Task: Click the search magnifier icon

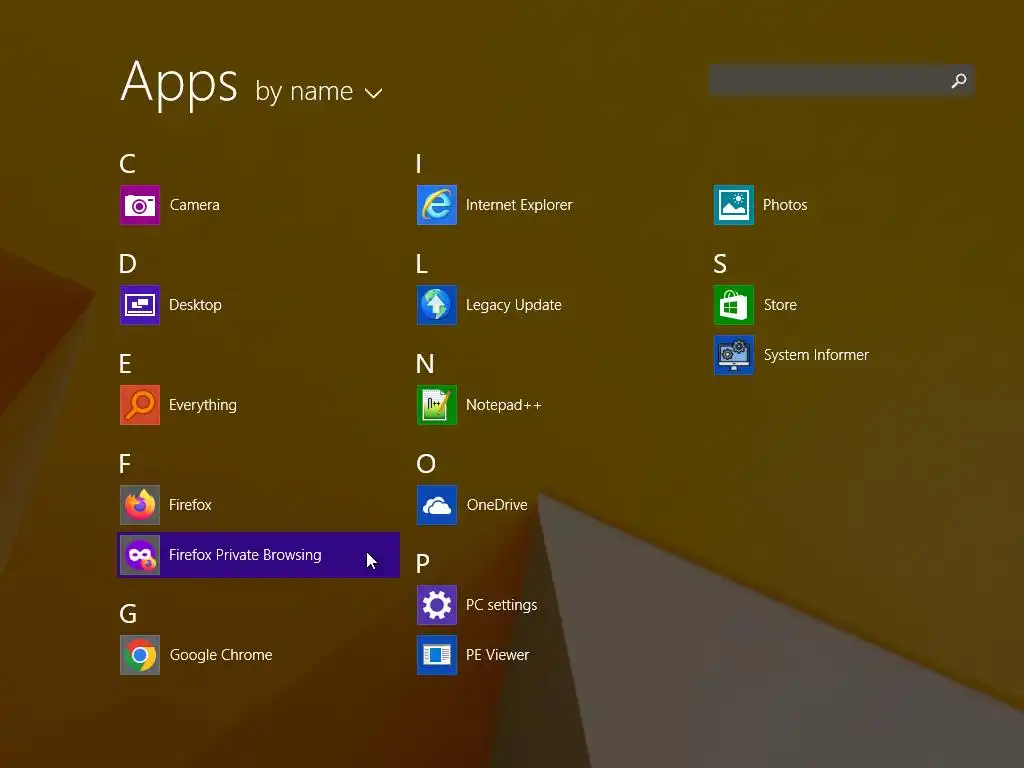Action: click(958, 81)
